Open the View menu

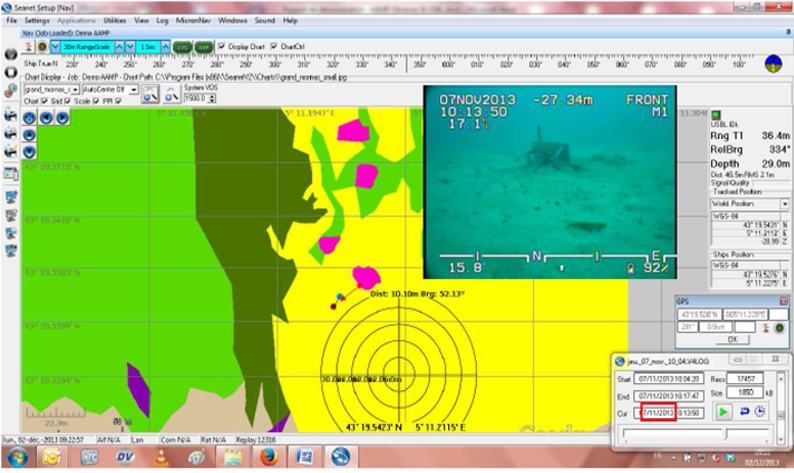[x=141, y=21]
